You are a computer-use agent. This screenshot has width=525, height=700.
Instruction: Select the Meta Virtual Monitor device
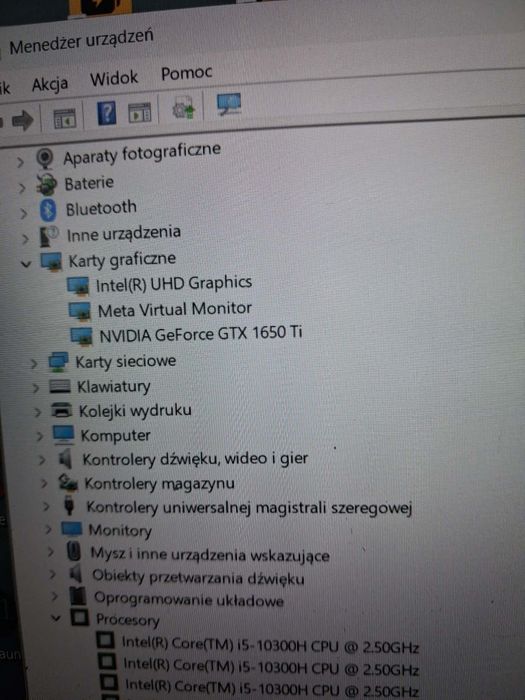[175, 309]
